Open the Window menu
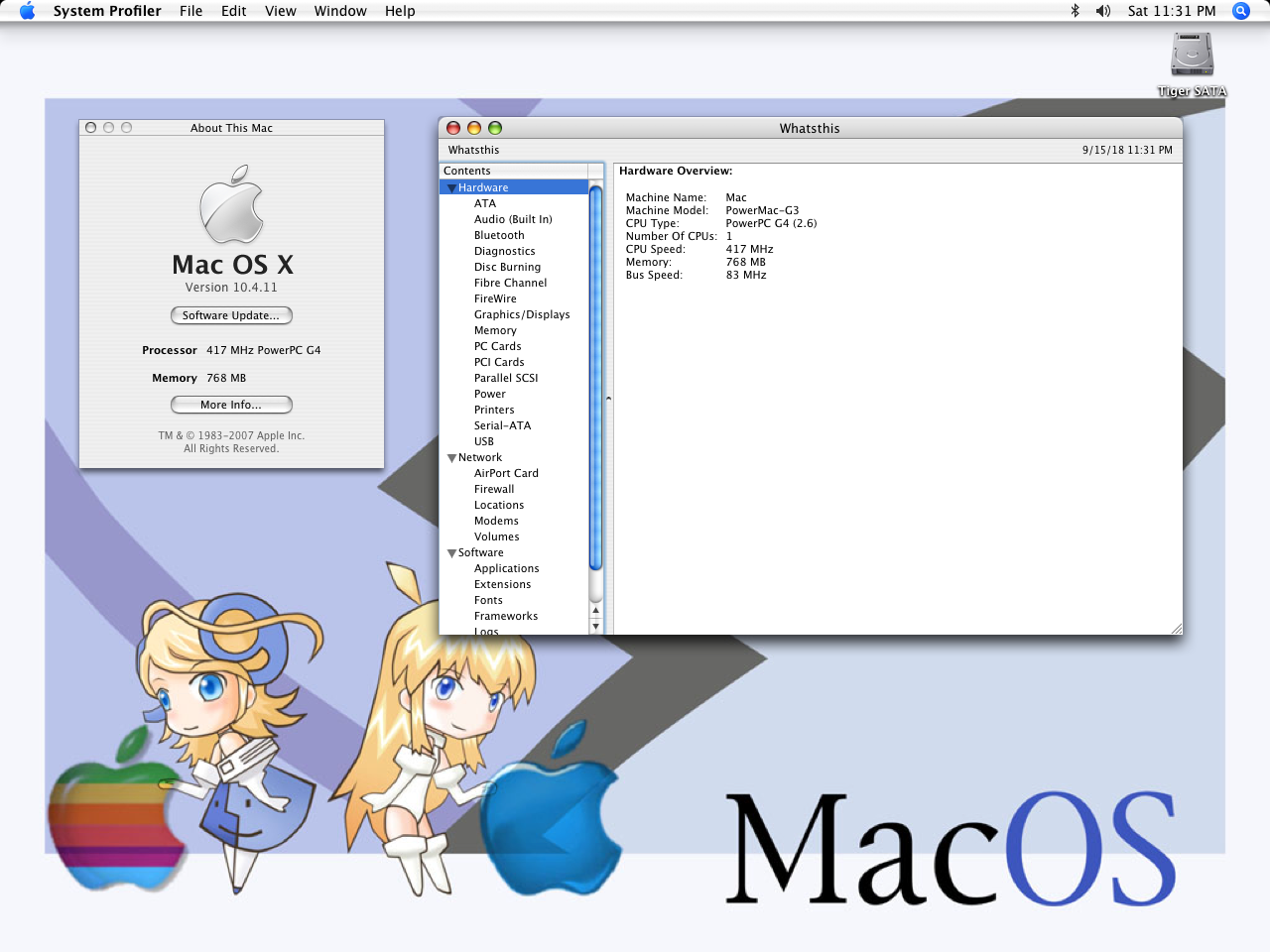The height and width of the screenshot is (952, 1270). click(x=340, y=11)
